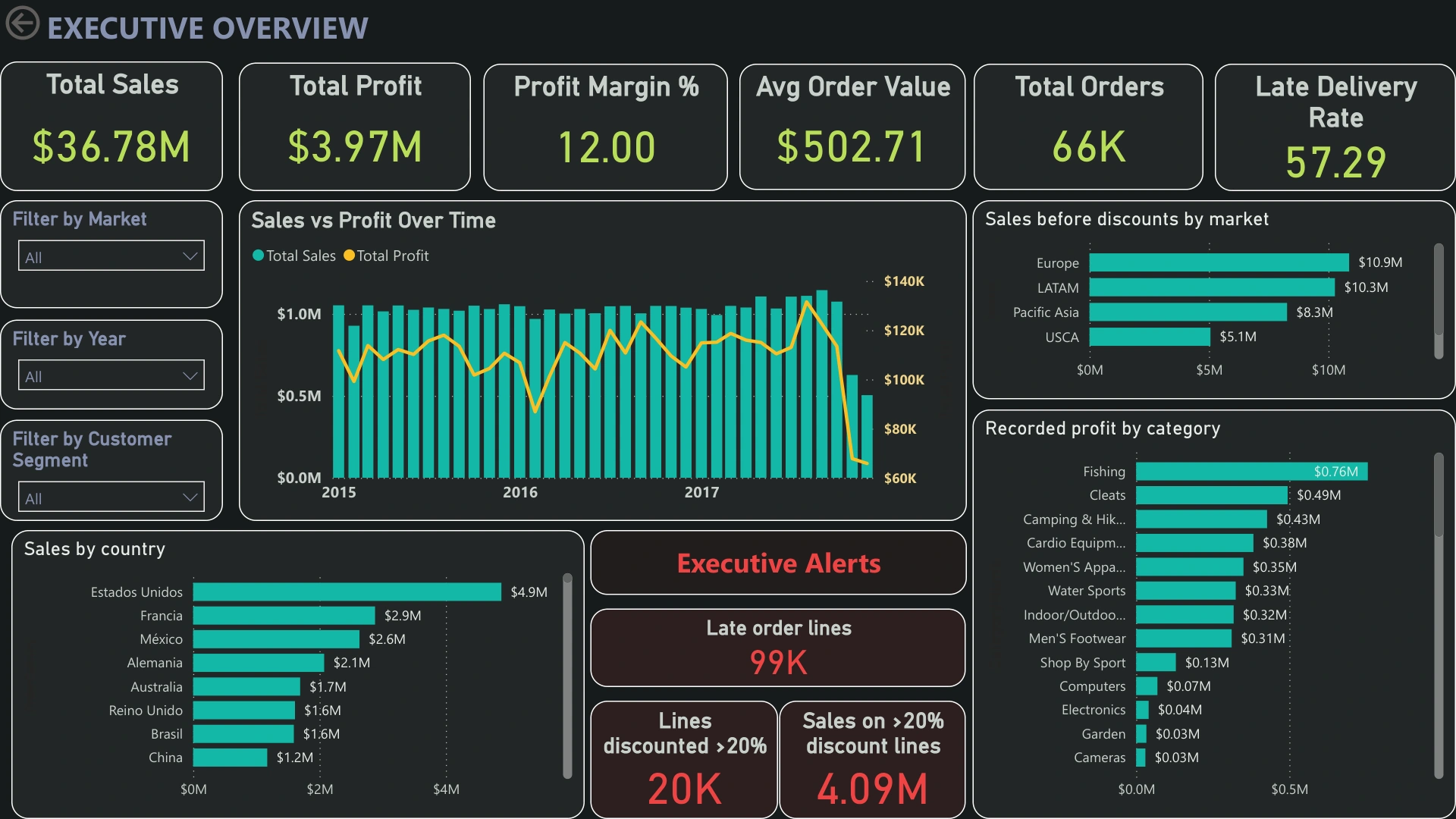
Task: Click the back arrow icon beside Executive Overview
Action: [23, 23]
